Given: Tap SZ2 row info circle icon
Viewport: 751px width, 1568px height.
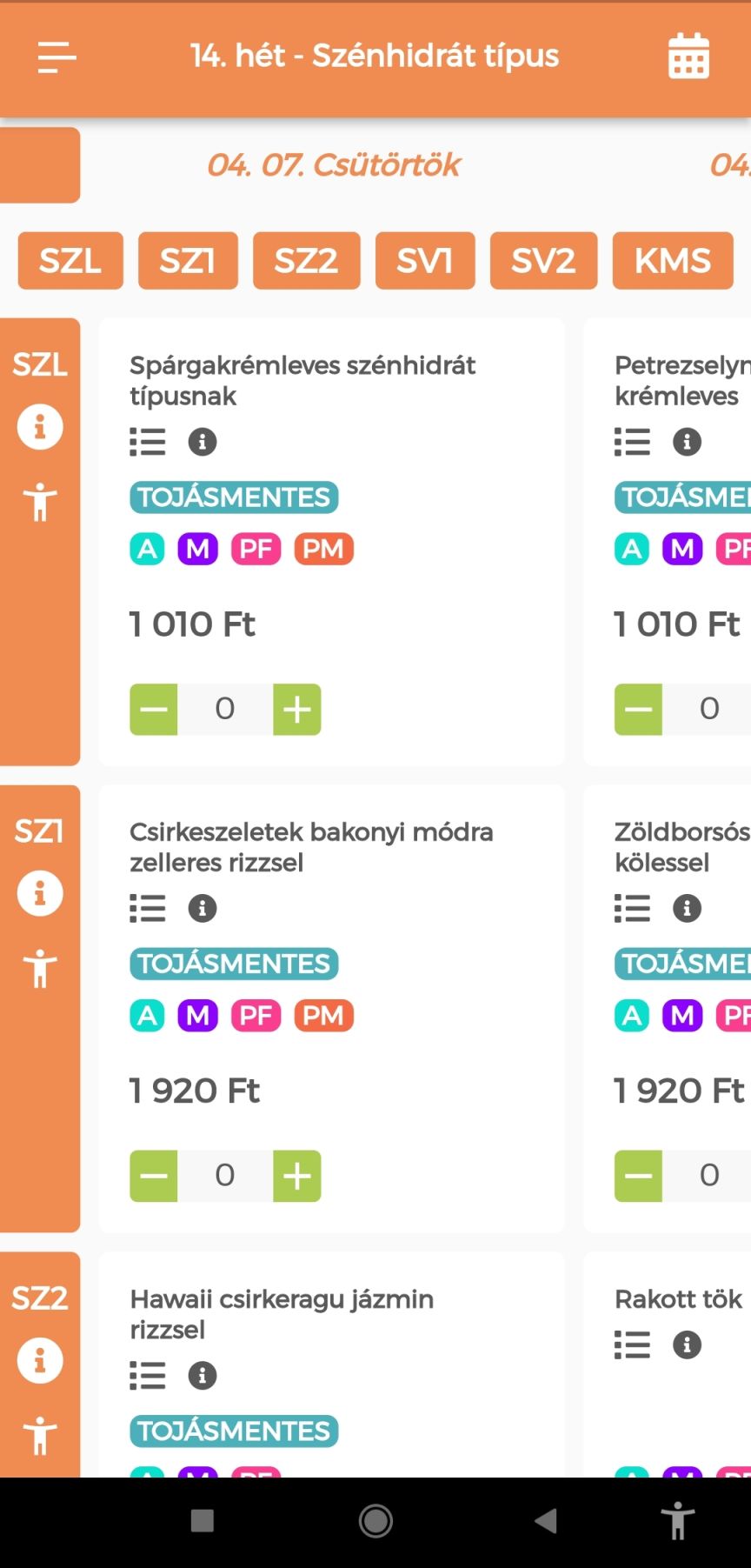Looking at the screenshot, I should (40, 1360).
